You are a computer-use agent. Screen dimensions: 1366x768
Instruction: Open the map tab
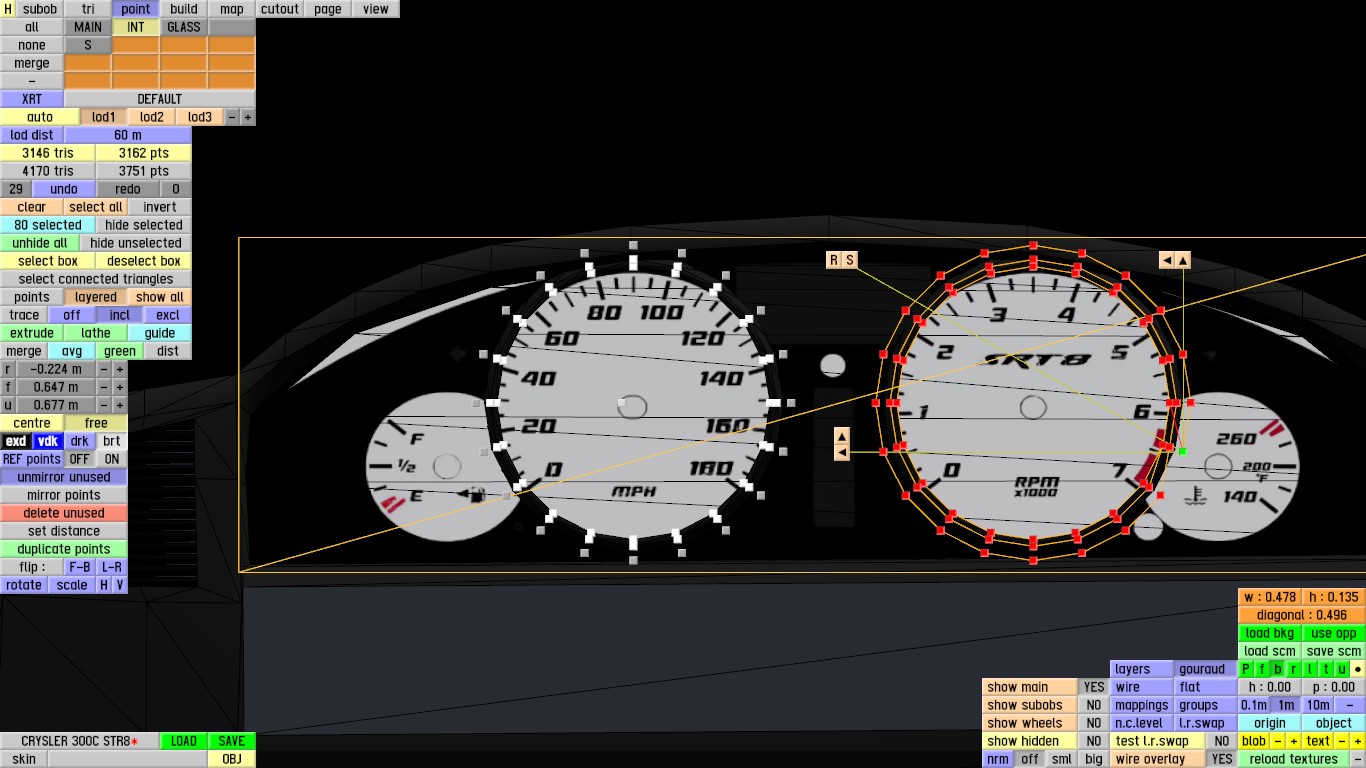point(232,9)
